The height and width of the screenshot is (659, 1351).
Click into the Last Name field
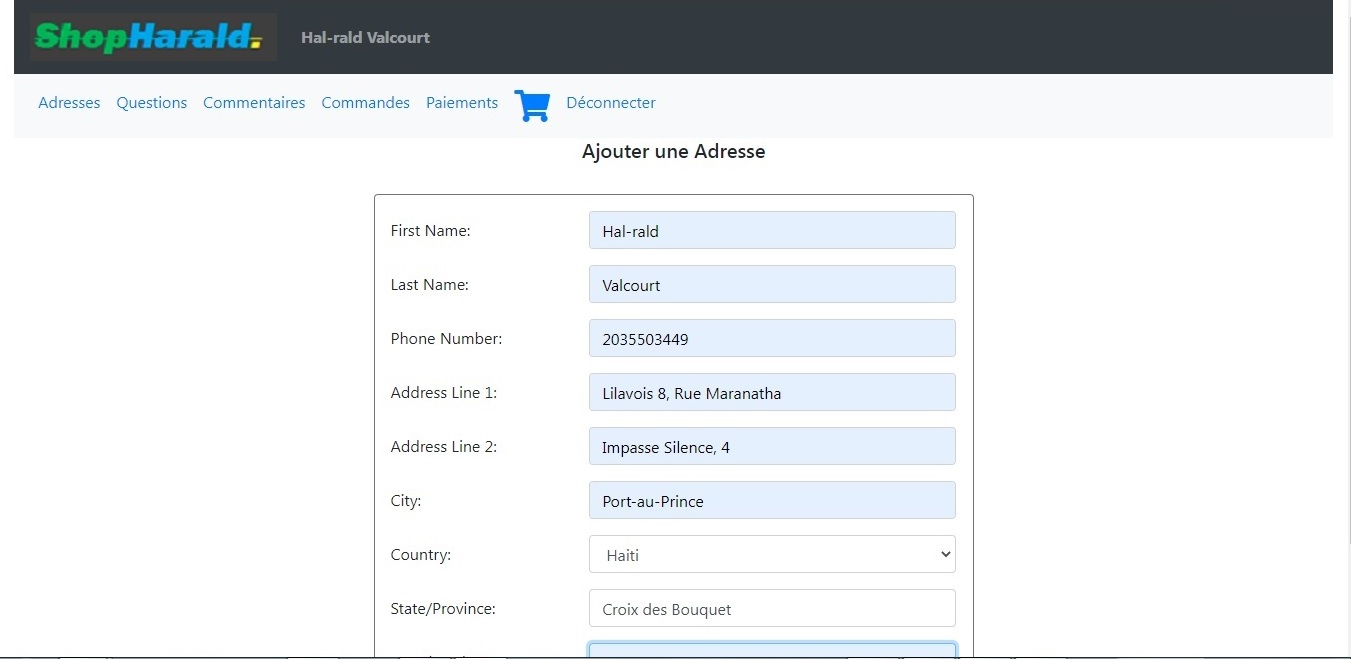pos(772,285)
